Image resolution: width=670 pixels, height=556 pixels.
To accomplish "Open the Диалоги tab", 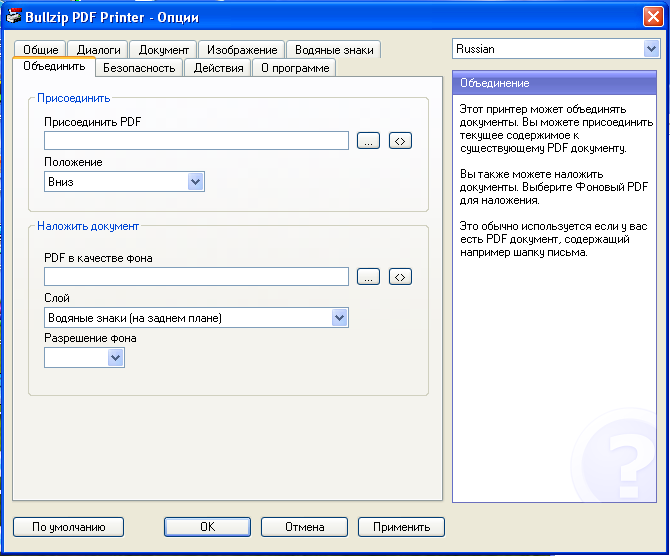I will 98,50.
